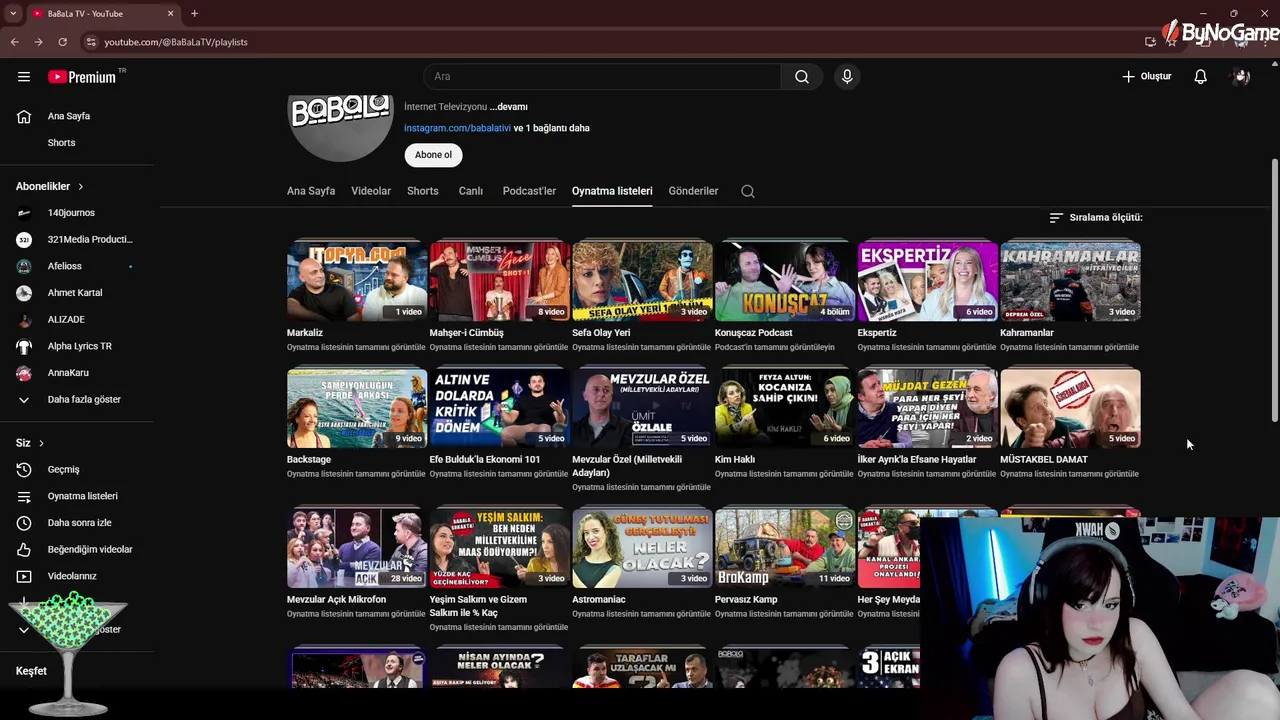Close the BaBaLa TV browser tab
This screenshot has height=720, width=1280.
click(170, 14)
